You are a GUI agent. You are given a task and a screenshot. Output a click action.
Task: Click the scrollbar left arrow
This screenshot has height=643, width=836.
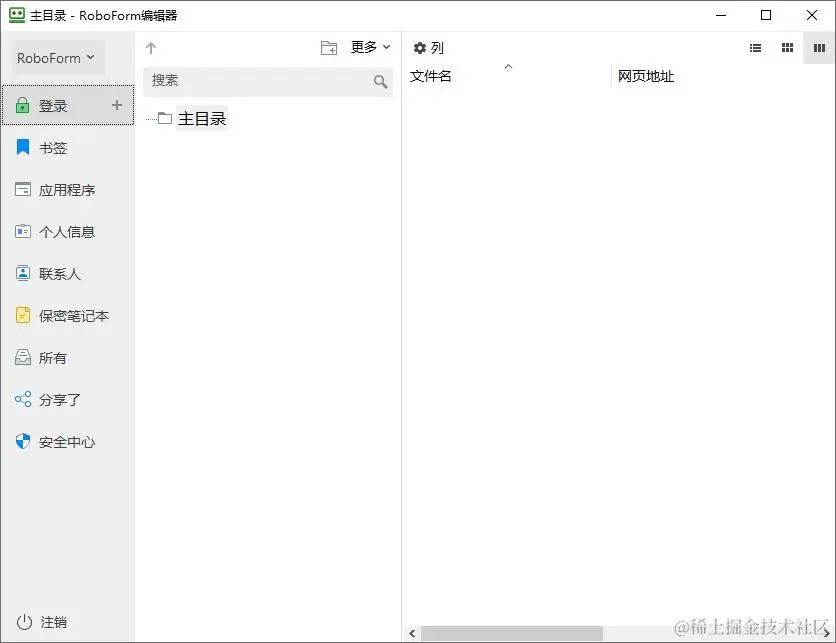pyautogui.click(x=412, y=633)
